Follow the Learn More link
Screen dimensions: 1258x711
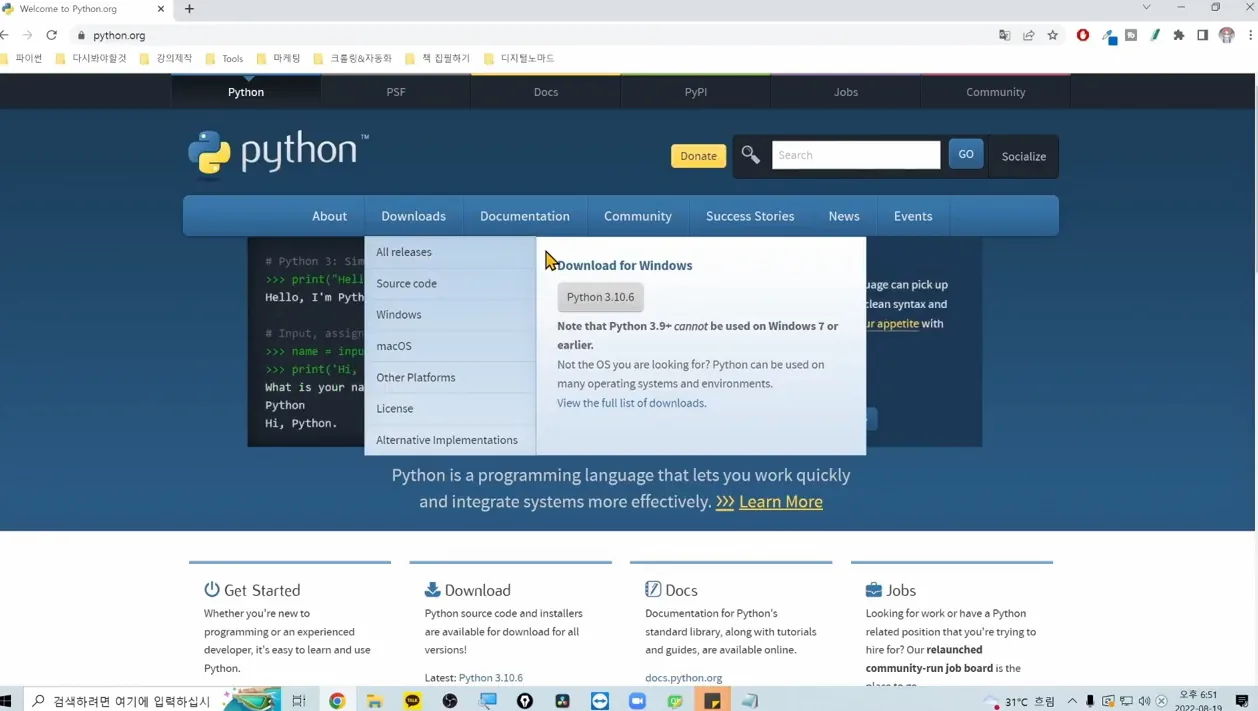781,502
